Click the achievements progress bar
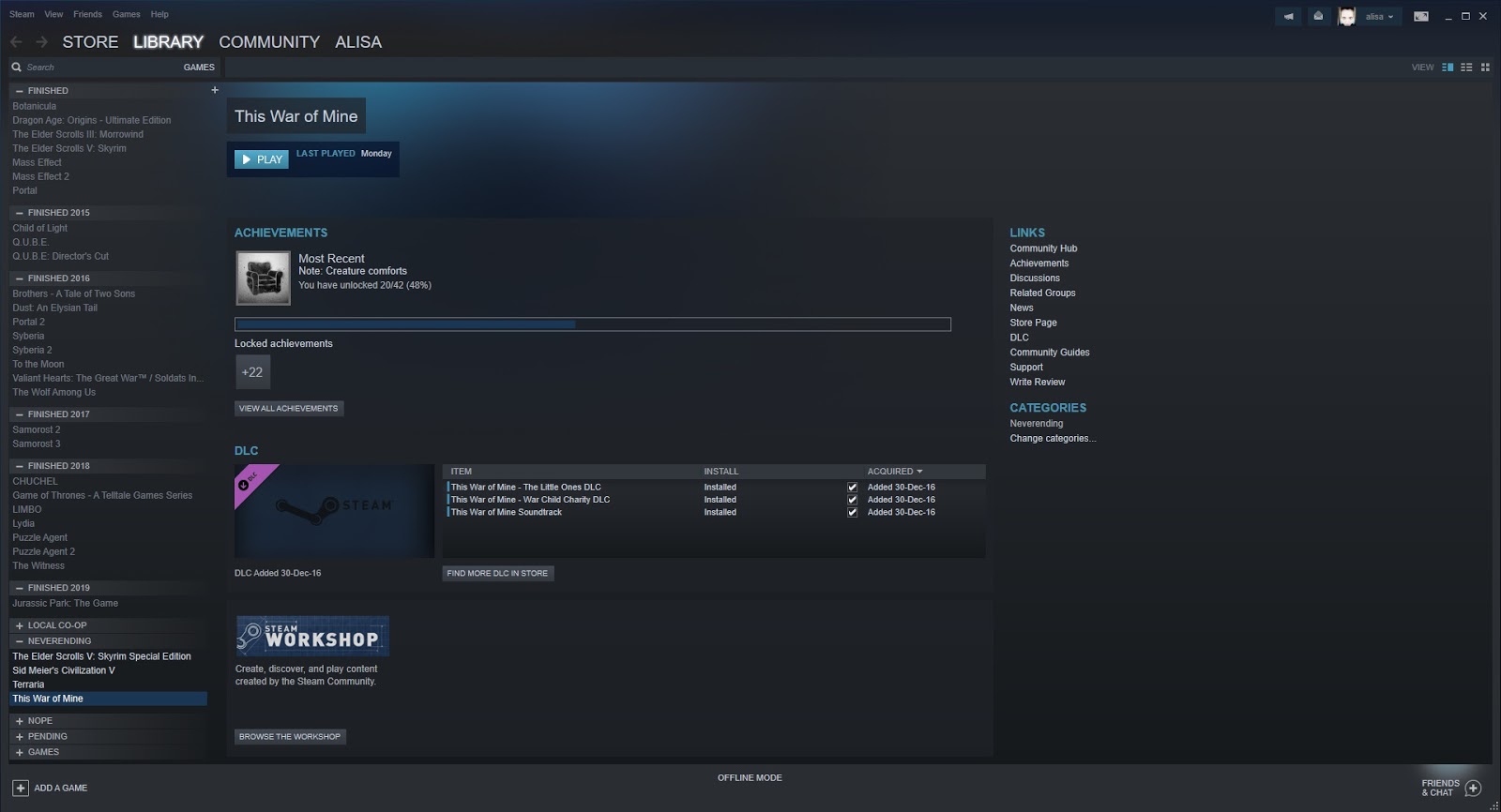The height and width of the screenshot is (812, 1501). pyautogui.click(x=593, y=324)
